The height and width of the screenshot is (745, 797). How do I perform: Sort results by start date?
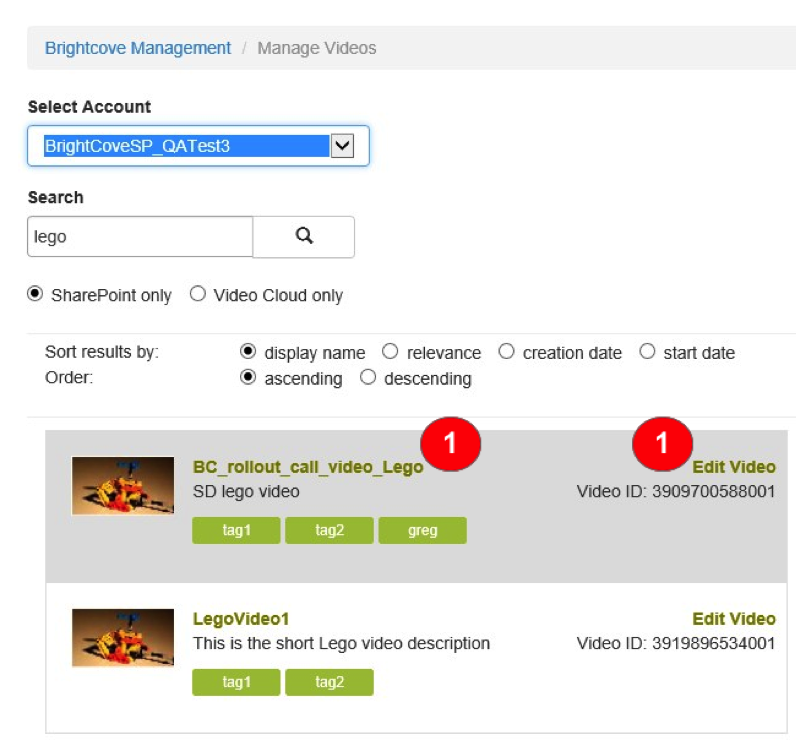coord(648,352)
